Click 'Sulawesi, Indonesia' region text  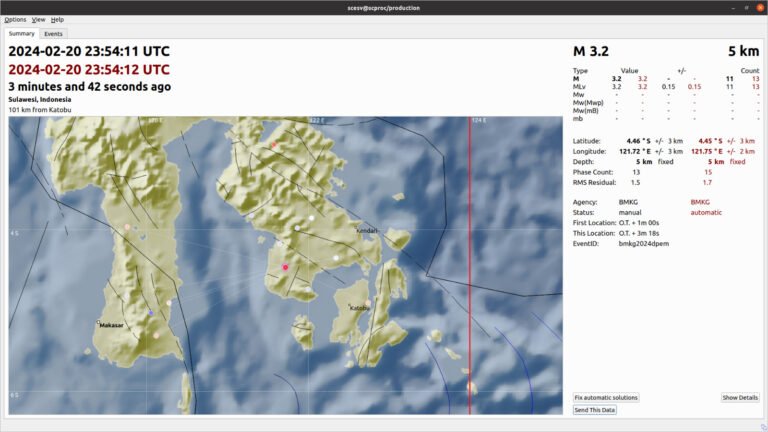[40, 99]
